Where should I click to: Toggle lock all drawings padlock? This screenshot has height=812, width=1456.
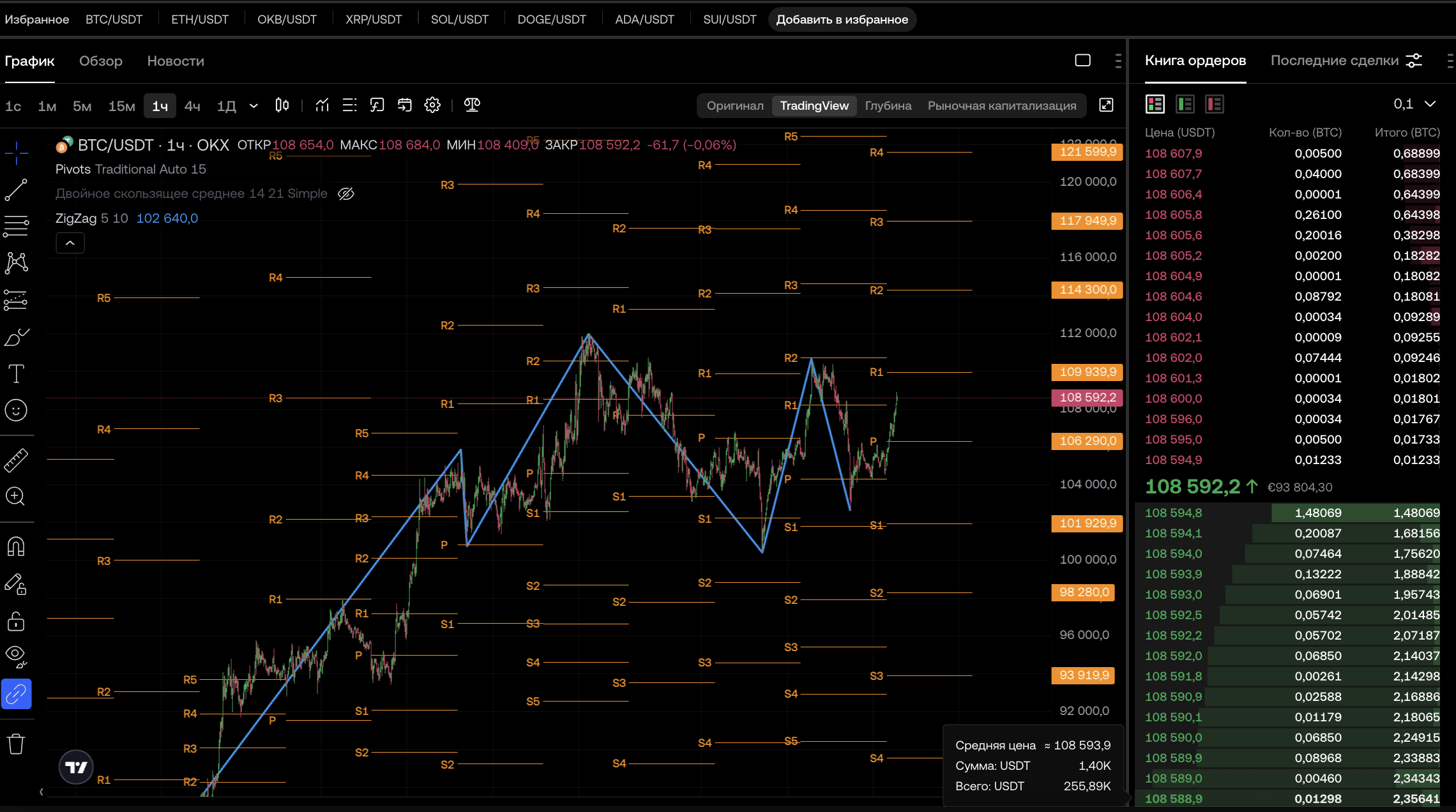click(x=16, y=620)
